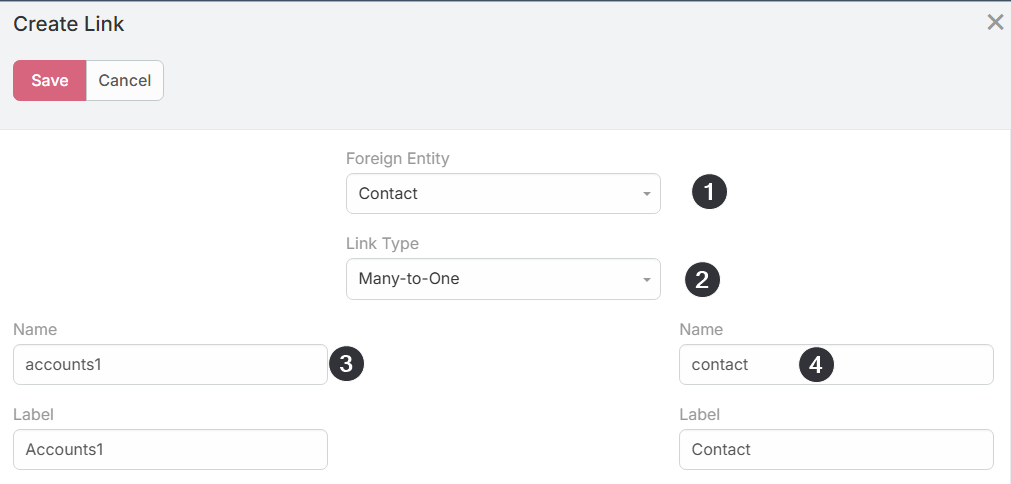
Task: Click the Link Type dropdown caret arrow
Action: pos(646,280)
